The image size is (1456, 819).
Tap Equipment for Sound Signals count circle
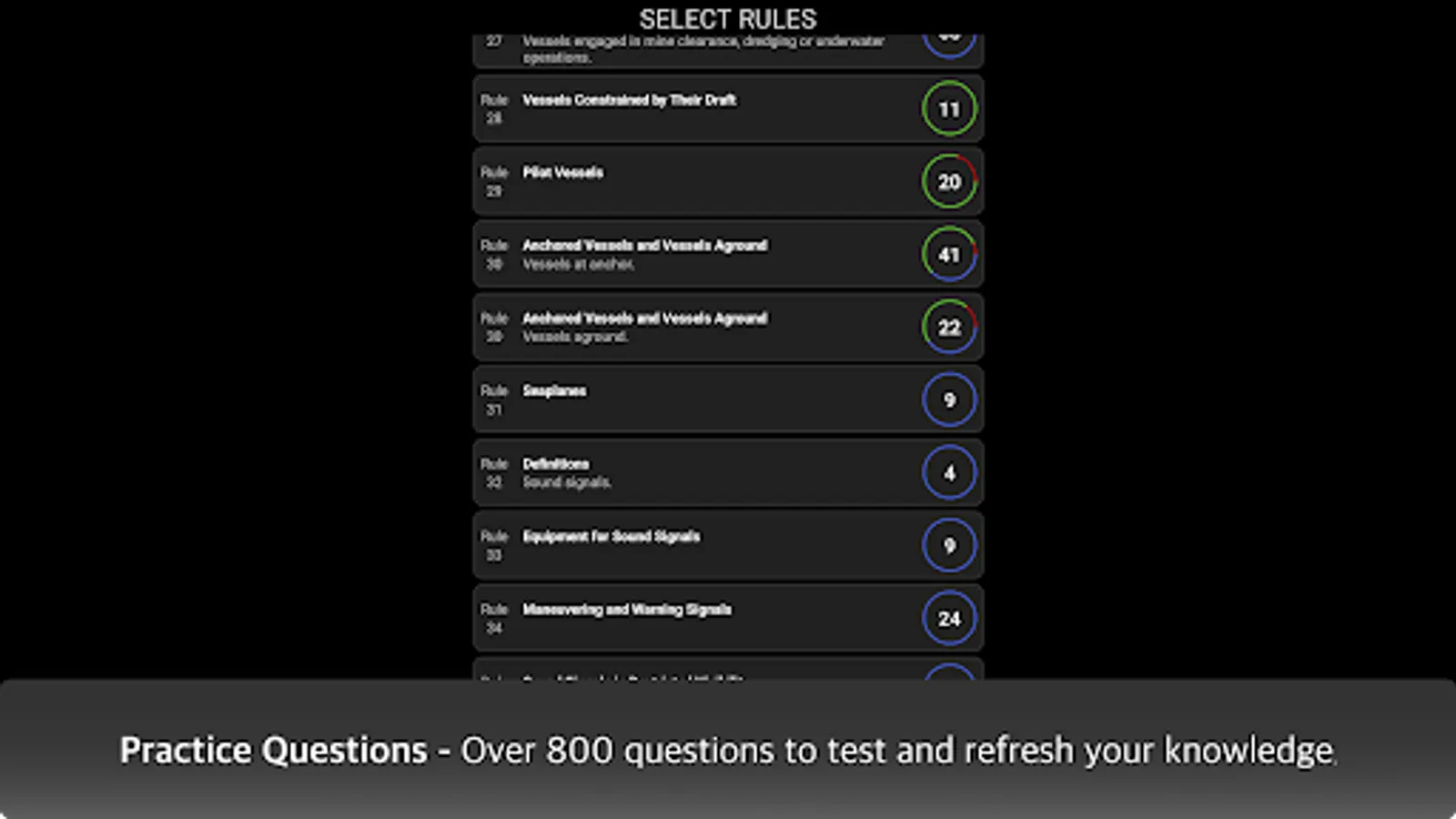pos(949,546)
